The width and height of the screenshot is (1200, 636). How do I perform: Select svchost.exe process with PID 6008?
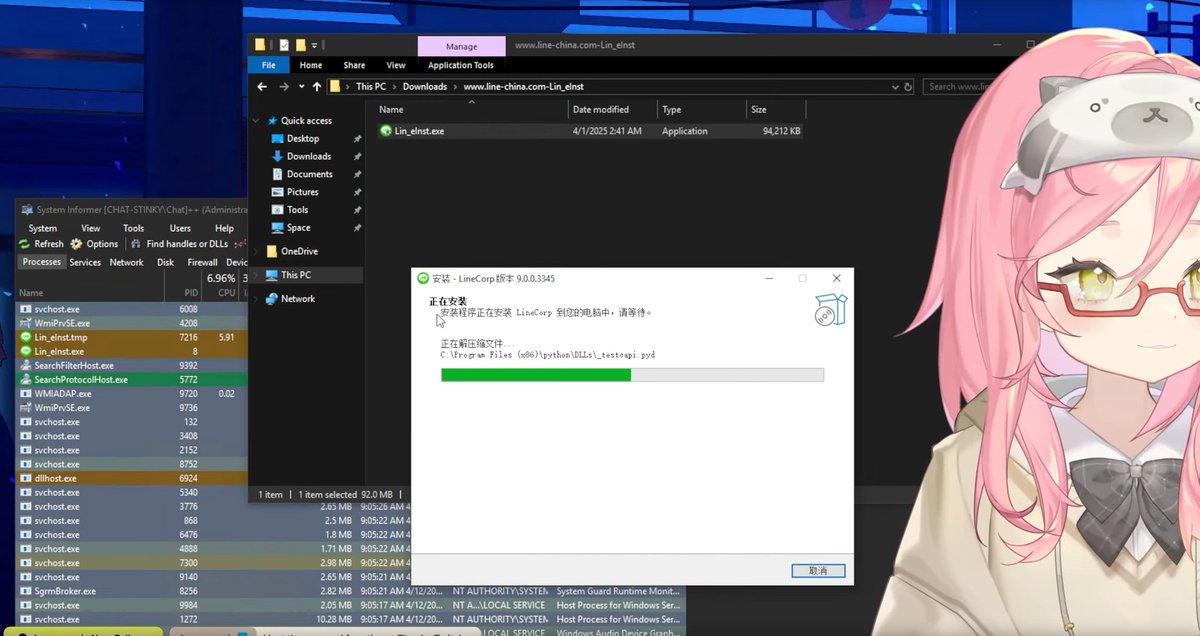tap(132, 310)
